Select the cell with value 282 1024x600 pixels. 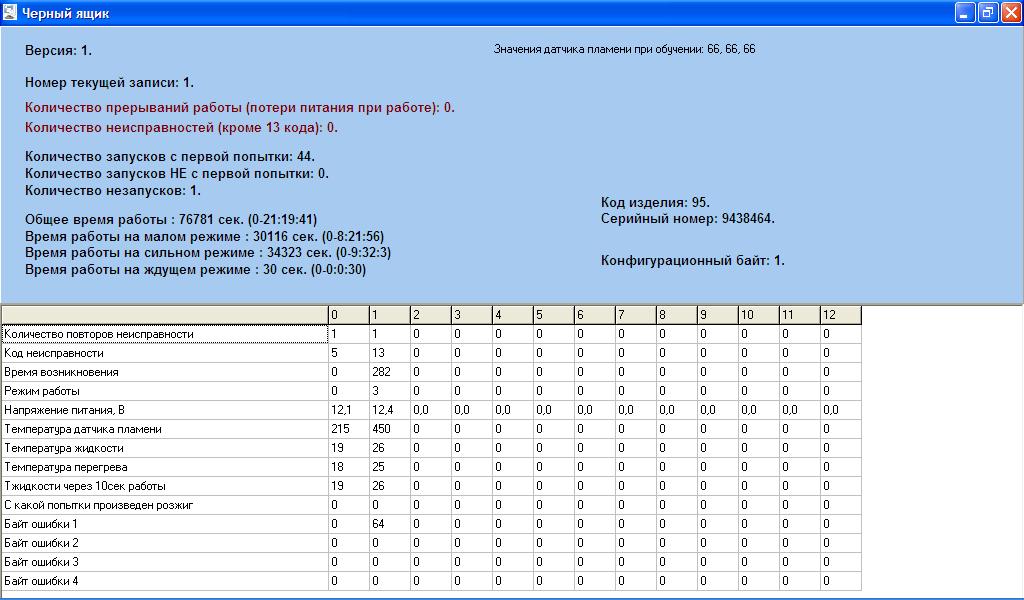pos(390,372)
